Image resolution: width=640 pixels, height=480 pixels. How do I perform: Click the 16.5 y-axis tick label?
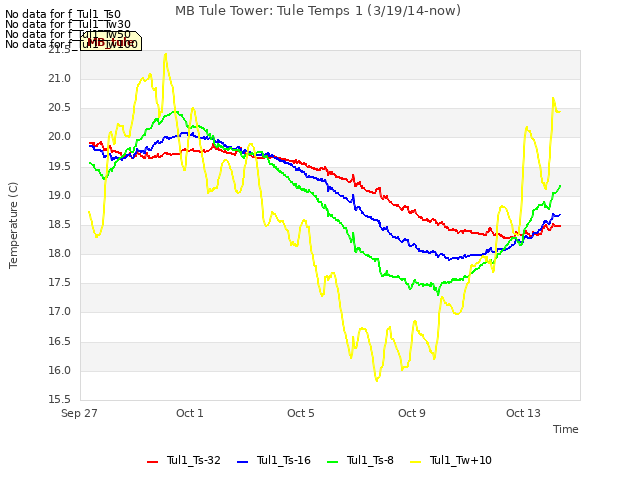60,341
